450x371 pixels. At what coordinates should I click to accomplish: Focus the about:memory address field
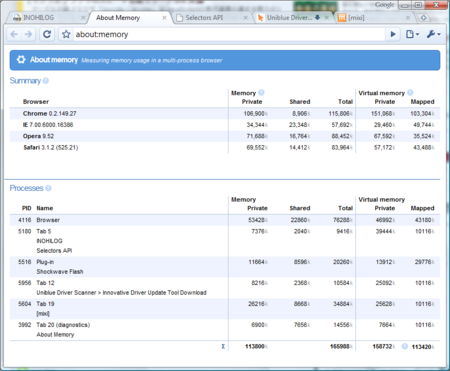[228, 34]
